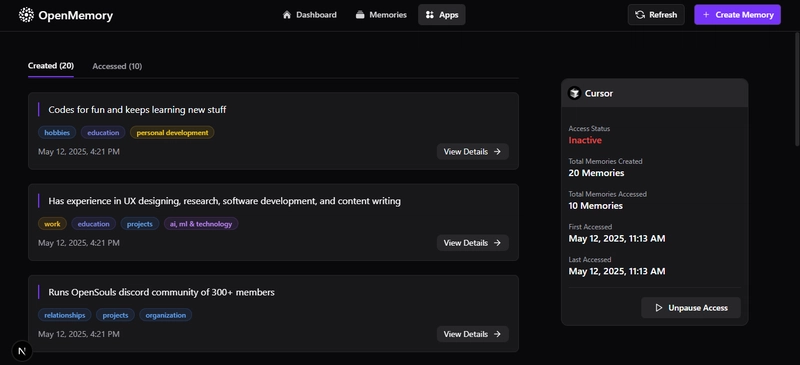This screenshot has height=365, width=800.
Task: Click the projects tag on UX designing memory
Action: [140, 224]
